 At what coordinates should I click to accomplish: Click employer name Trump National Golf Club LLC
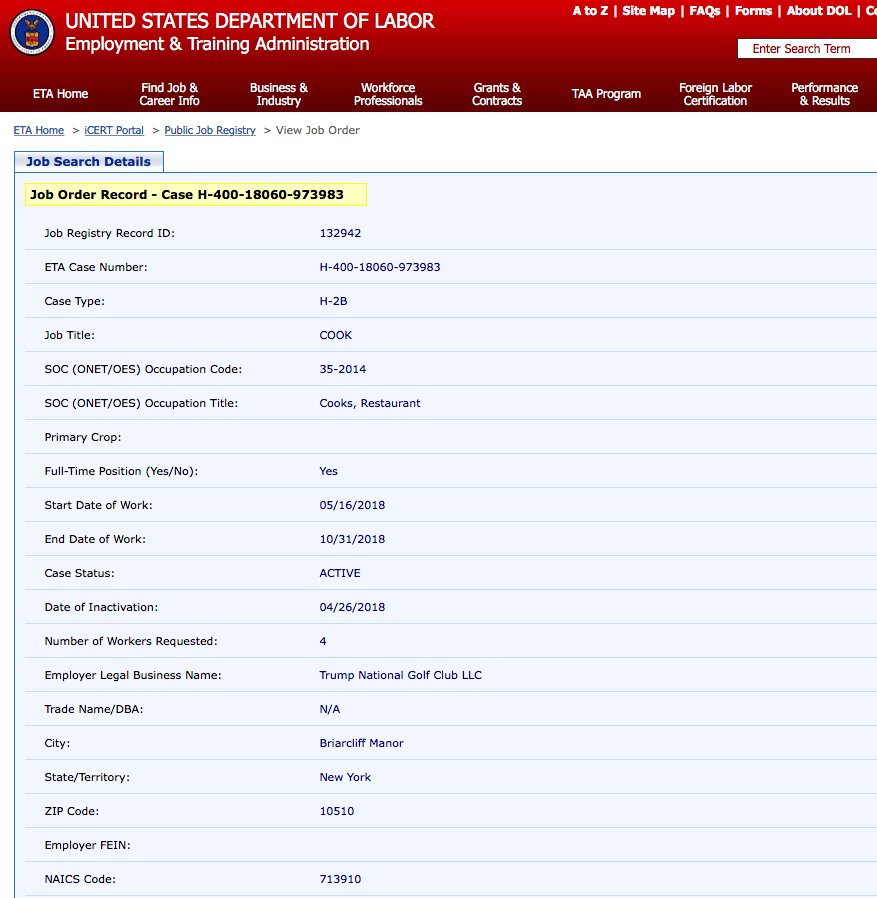[x=400, y=675]
